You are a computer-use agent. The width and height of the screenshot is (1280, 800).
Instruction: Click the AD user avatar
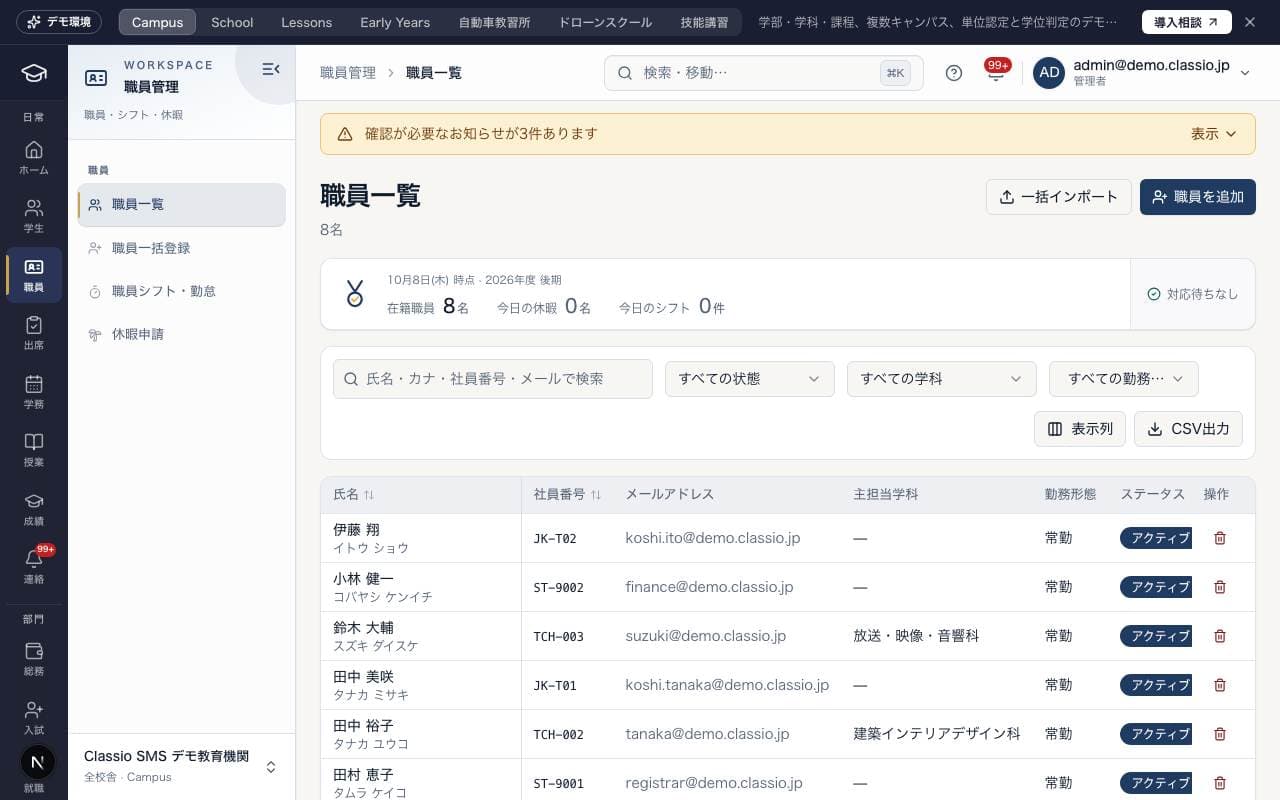click(1049, 73)
